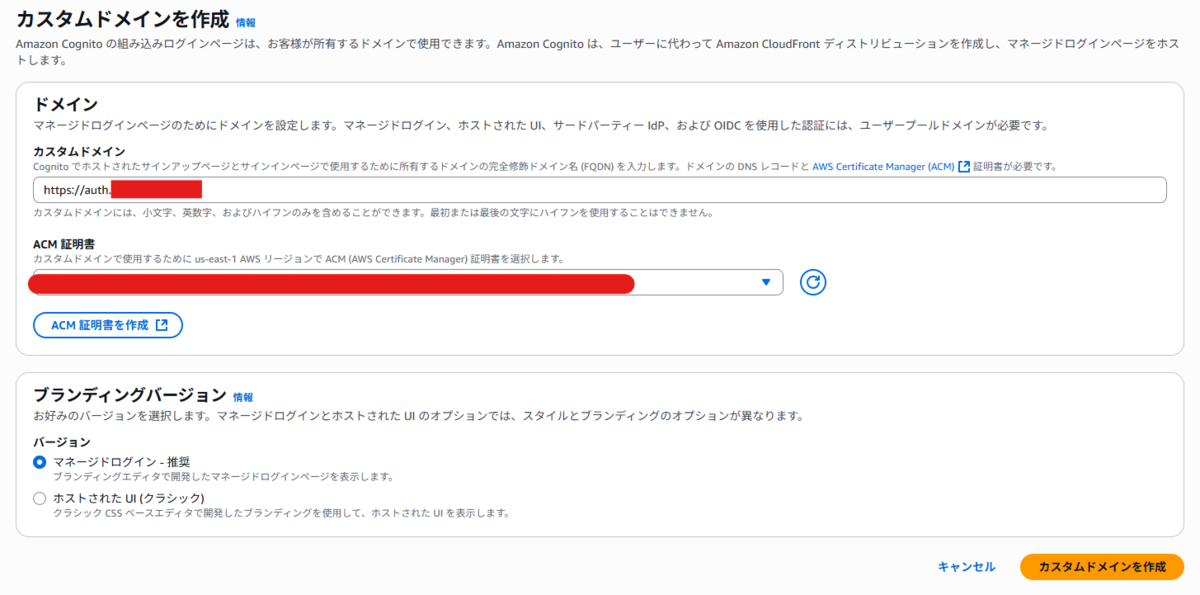Click the refresh ACM certificates icon button
The width and height of the screenshot is (1200, 595).
[x=813, y=283]
